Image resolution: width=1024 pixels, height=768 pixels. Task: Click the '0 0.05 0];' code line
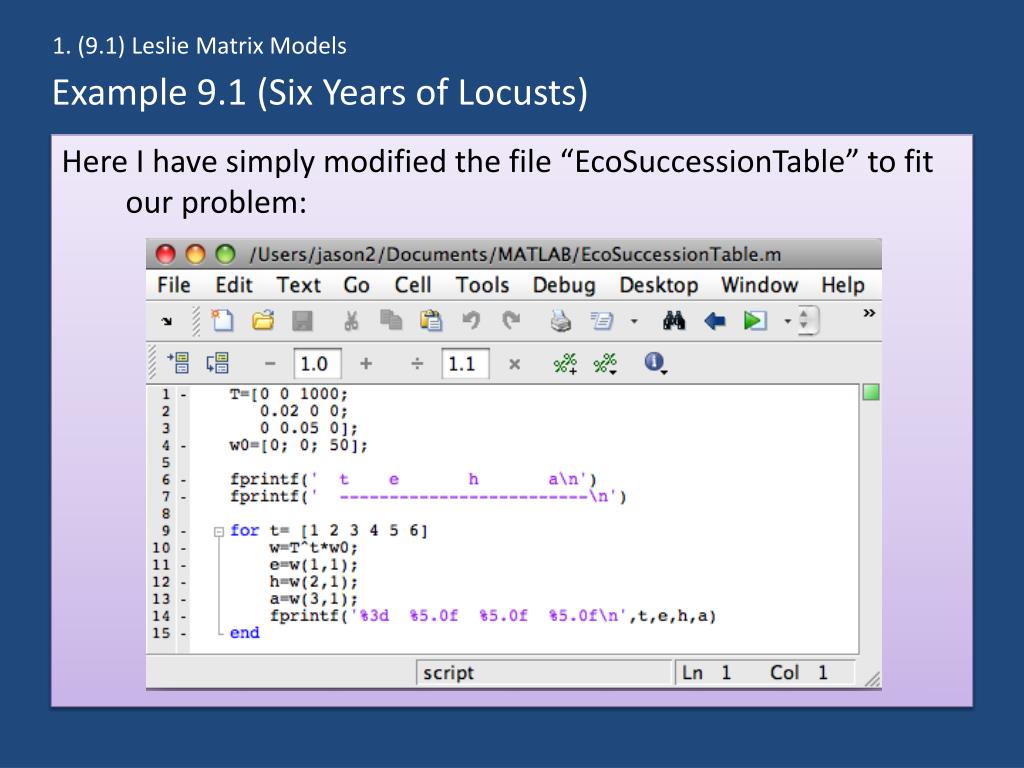[x=309, y=428]
